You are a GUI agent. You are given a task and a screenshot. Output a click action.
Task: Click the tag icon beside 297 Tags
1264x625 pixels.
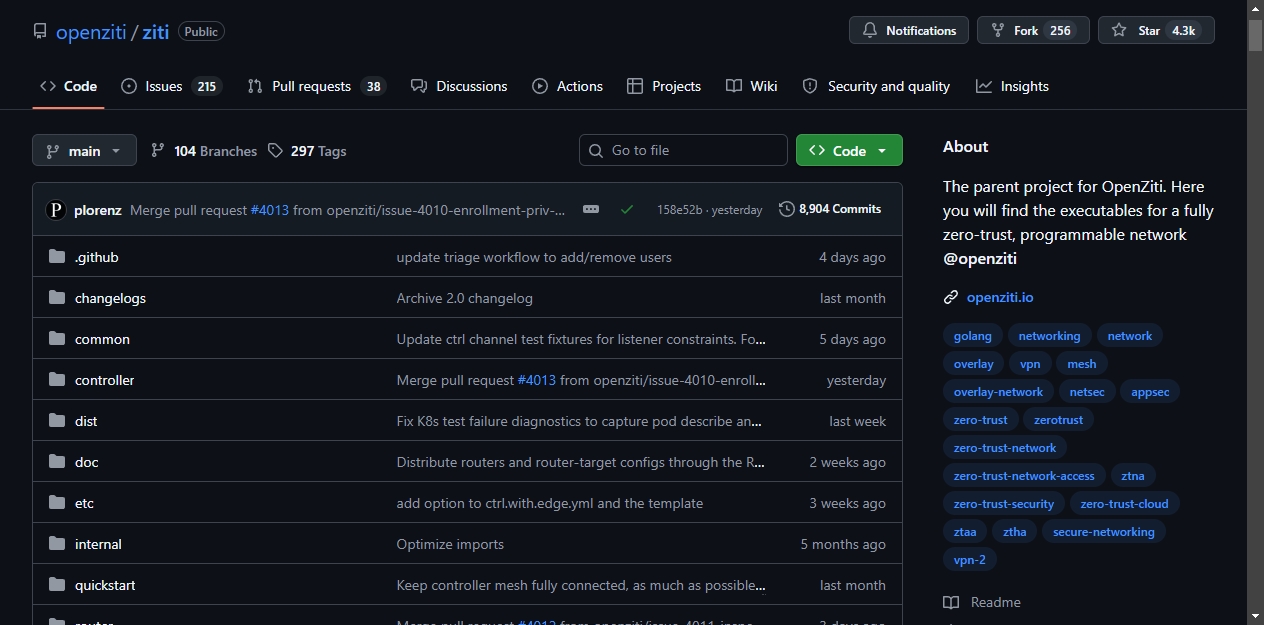point(276,151)
